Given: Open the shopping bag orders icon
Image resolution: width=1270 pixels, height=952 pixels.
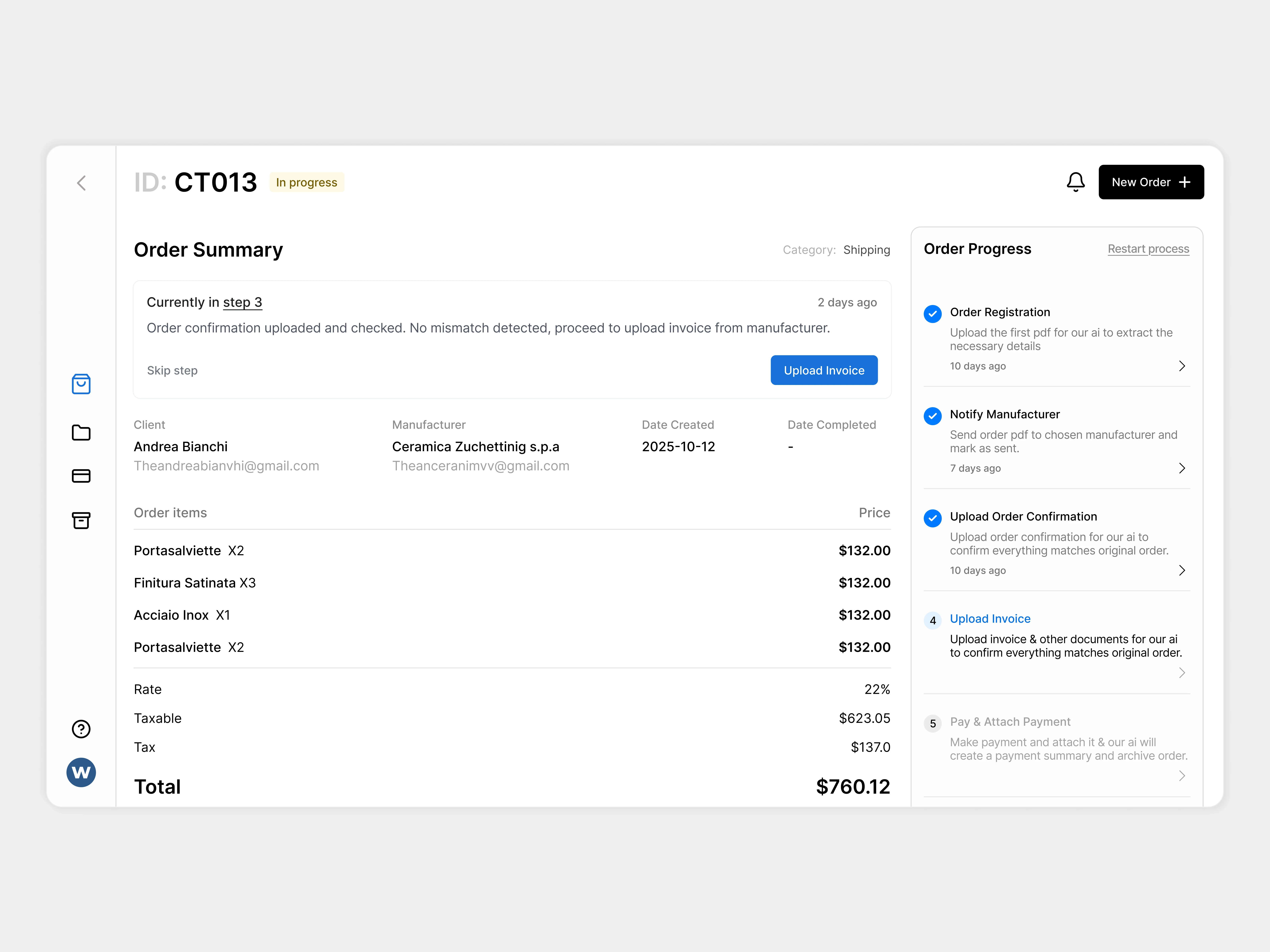Looking at the screenshot, I should tap(81, 384).
